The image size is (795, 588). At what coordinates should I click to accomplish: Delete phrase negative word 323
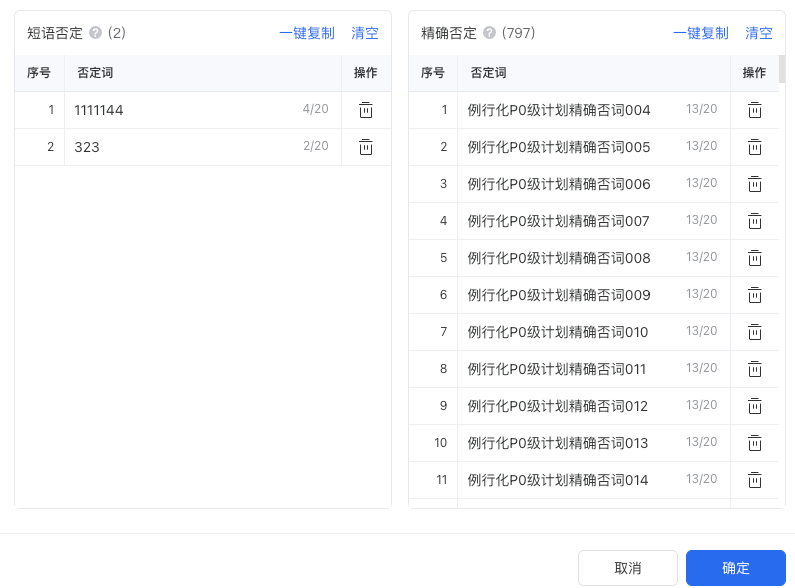(366, 147)
